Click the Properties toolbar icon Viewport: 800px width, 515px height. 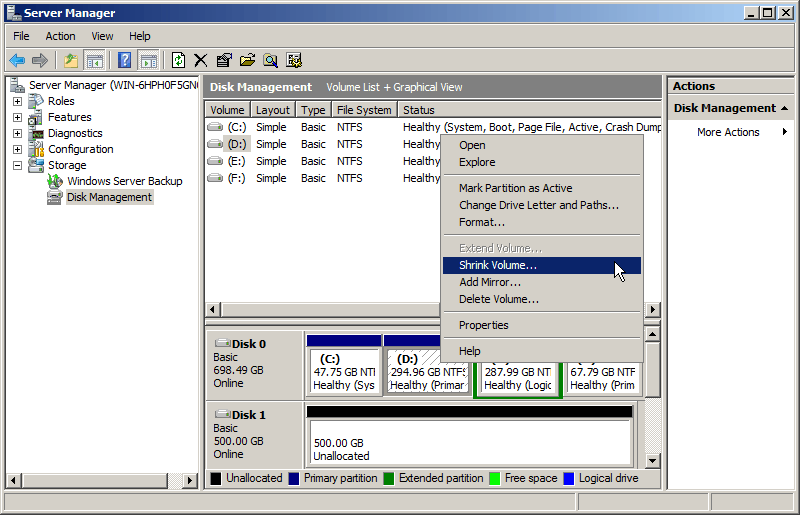(x=224, y=60)
